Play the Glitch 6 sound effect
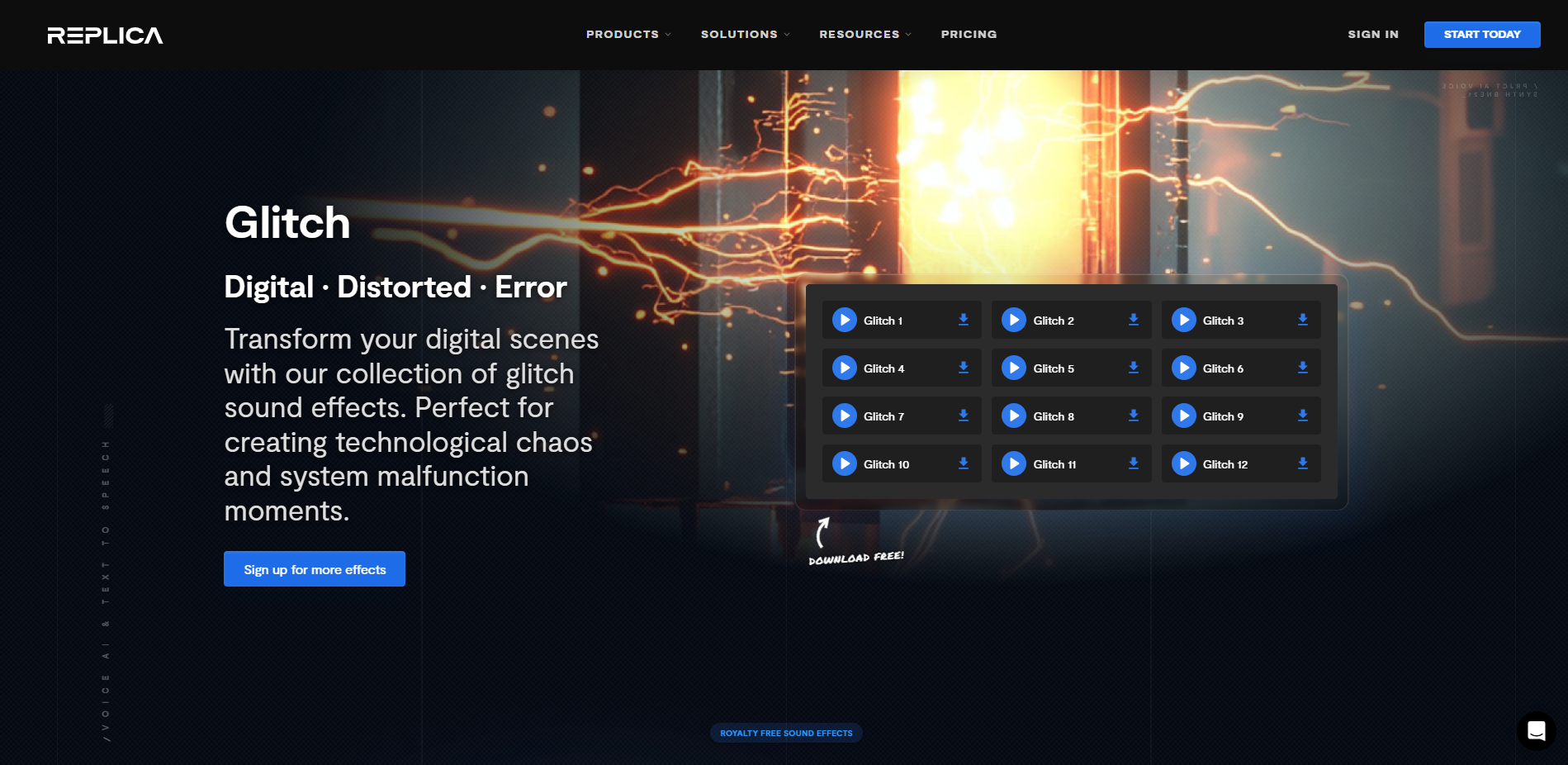1568x765 pixels. tap(1184, 368)
